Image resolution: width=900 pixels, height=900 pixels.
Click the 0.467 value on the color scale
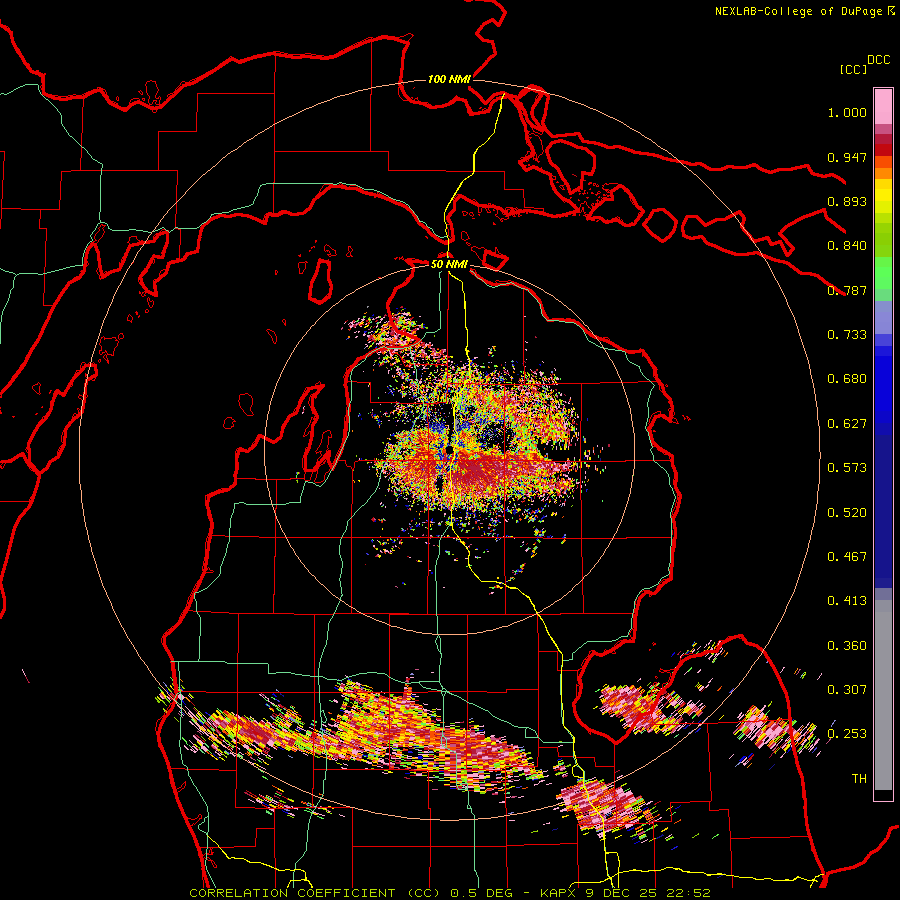(847, 557)
